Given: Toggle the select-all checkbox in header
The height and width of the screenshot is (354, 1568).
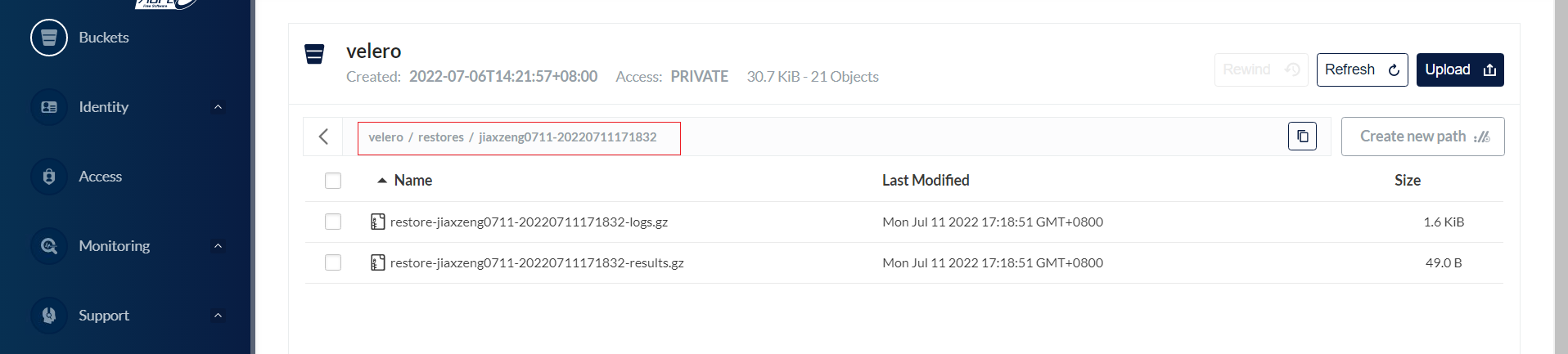Looking at the screenshot, I should tap(333, 181).
